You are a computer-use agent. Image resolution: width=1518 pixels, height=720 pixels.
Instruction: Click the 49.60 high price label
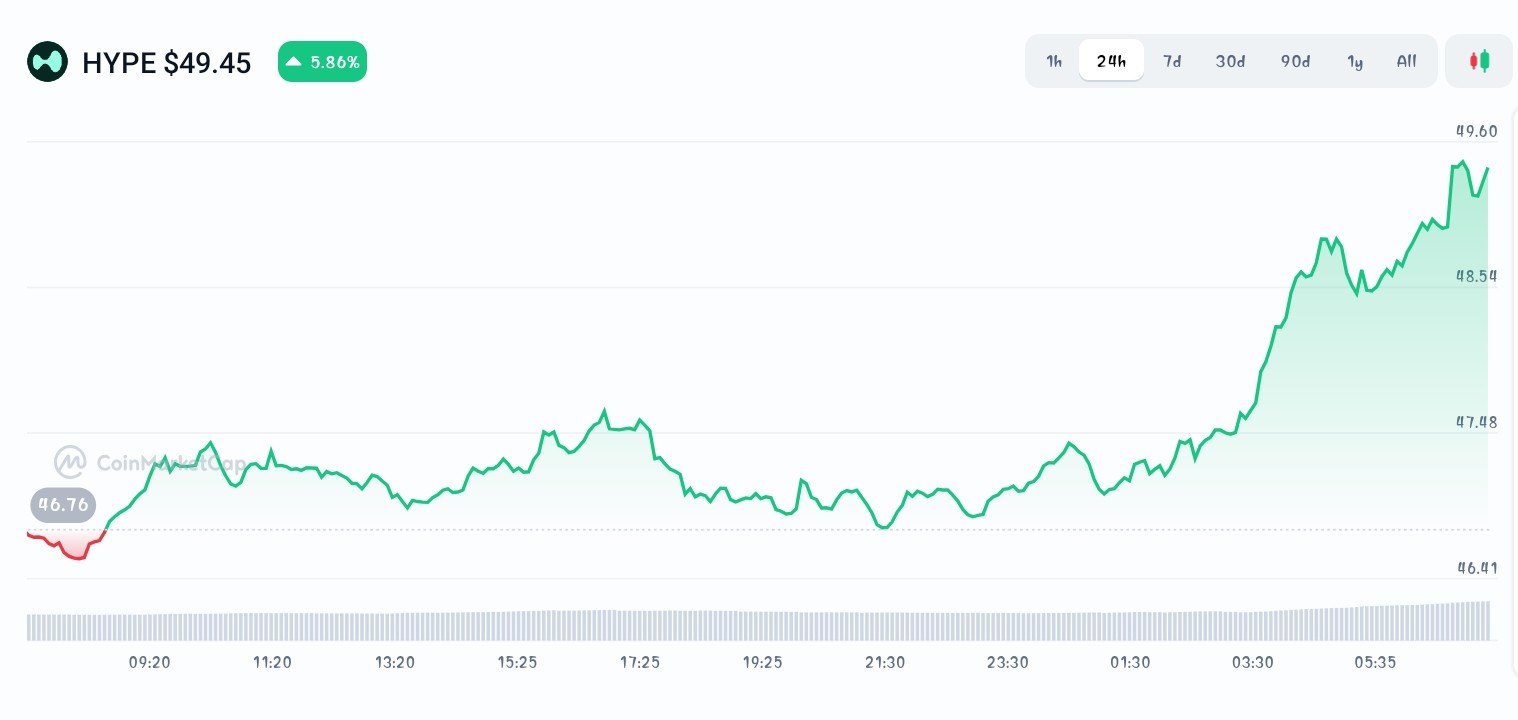pos(1476,131)
